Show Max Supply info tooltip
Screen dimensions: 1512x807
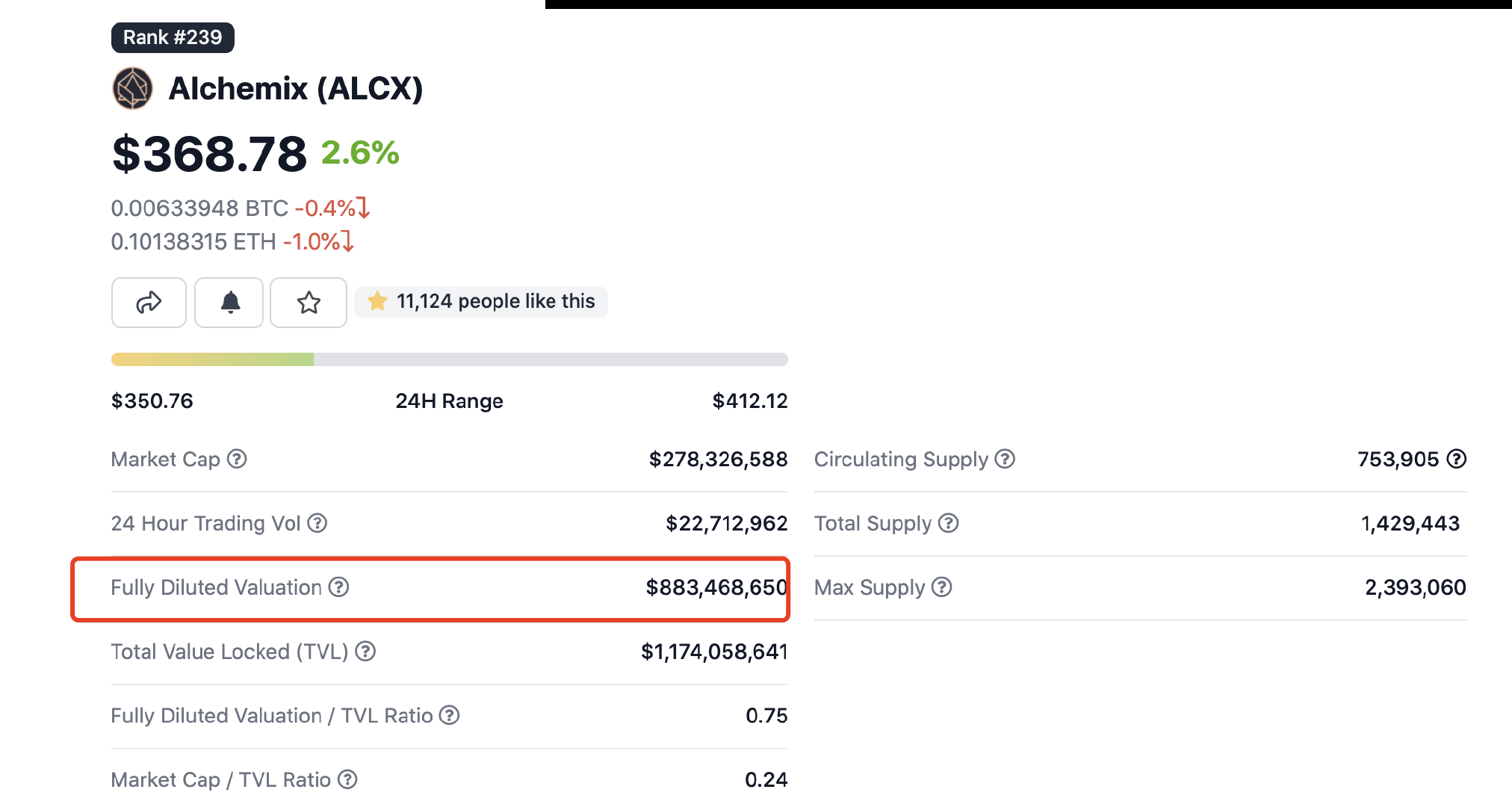pos(942,587)
